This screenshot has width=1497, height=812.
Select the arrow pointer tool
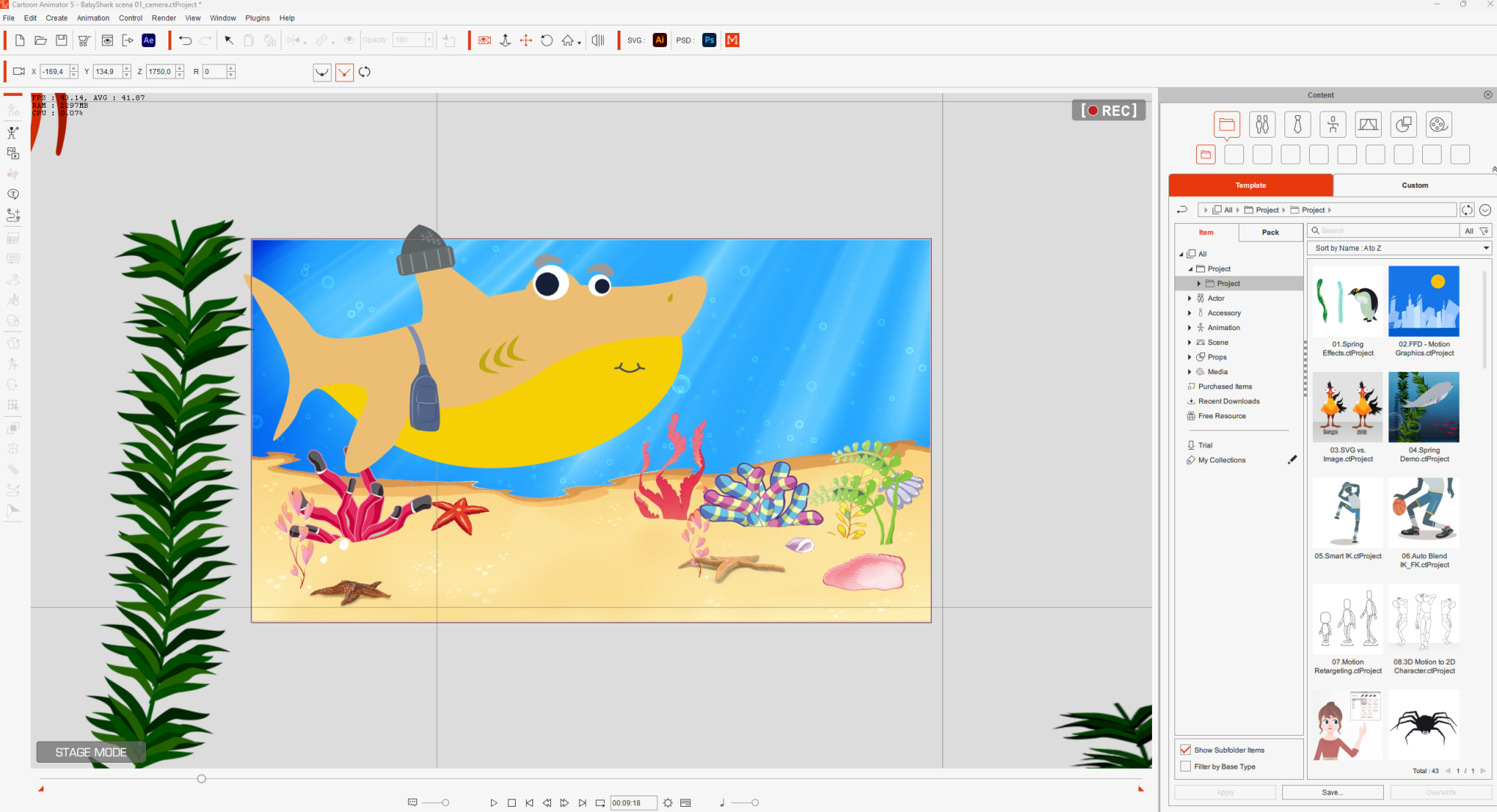(229, 40)
